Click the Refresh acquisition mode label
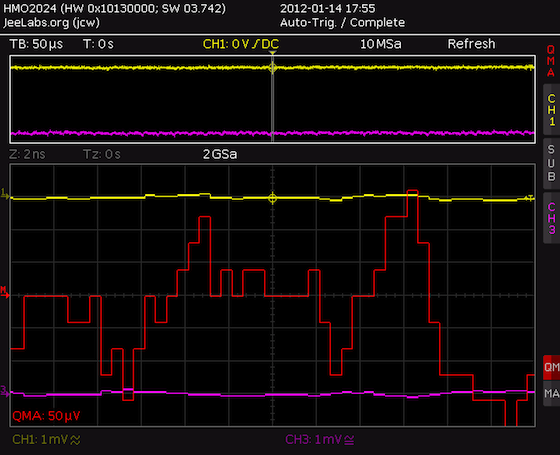The width and height of the screenshot is (560, 455). [x=471, y=44]
